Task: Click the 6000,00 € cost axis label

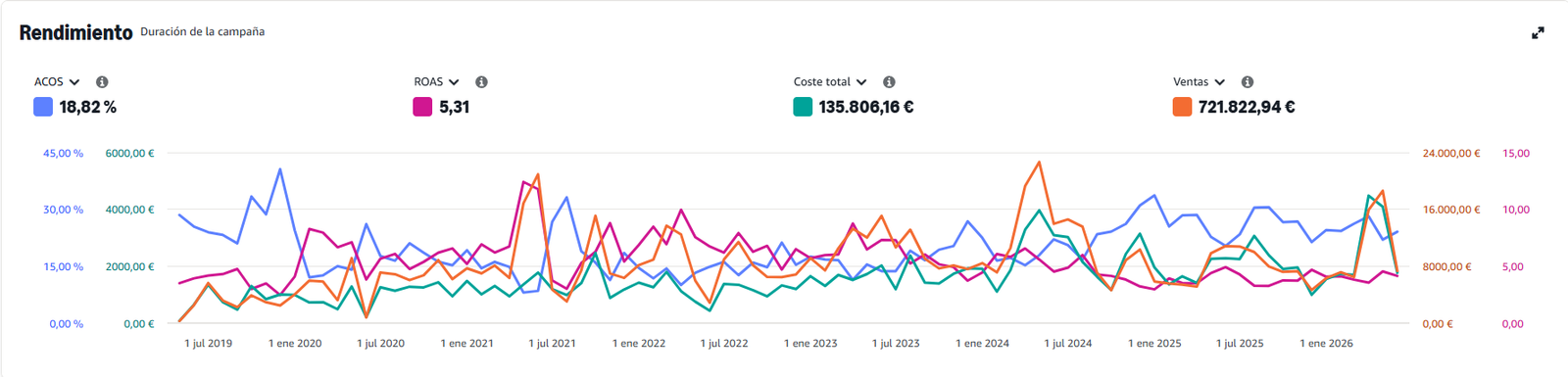Action: tap(129, 154)
